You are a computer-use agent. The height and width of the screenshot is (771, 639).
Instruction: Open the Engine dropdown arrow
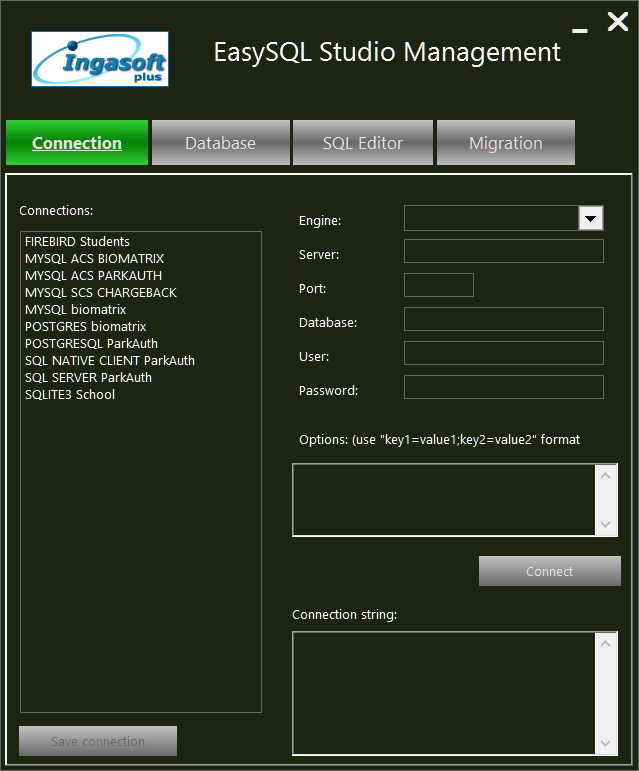point(591,219)
